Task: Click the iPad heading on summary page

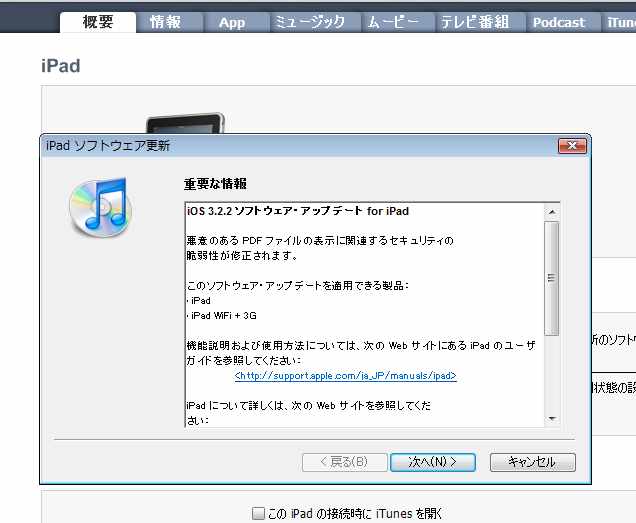Action: tap(60, 66)
